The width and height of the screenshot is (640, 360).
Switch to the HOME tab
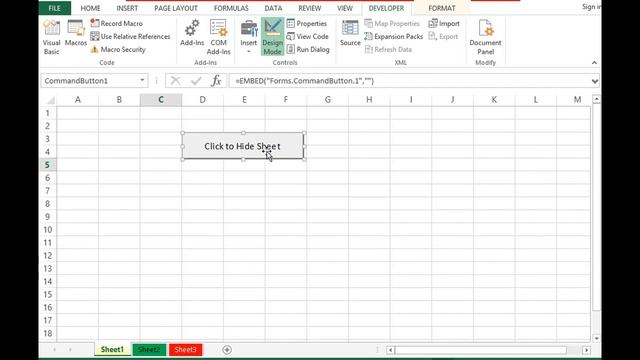[x=90, y=8]
